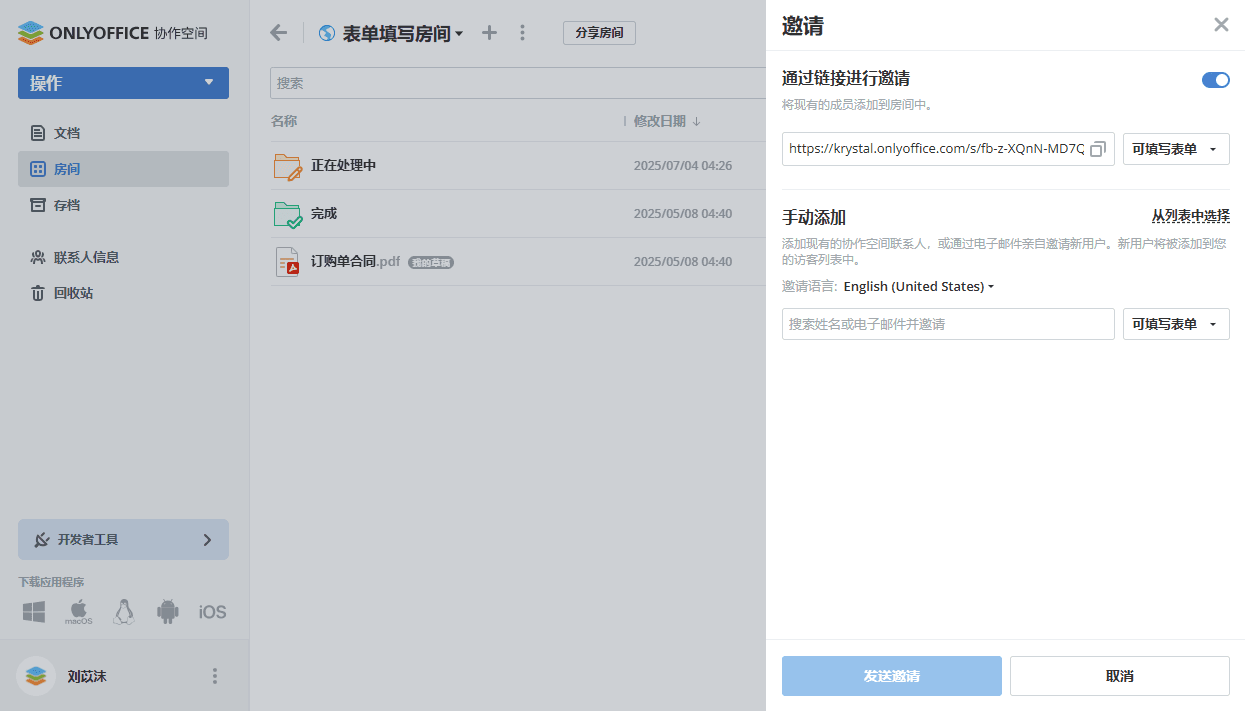Click the documents icon beside 文档
The width and height of the screenshot is (1245, 711).
[x=38, y=133]
